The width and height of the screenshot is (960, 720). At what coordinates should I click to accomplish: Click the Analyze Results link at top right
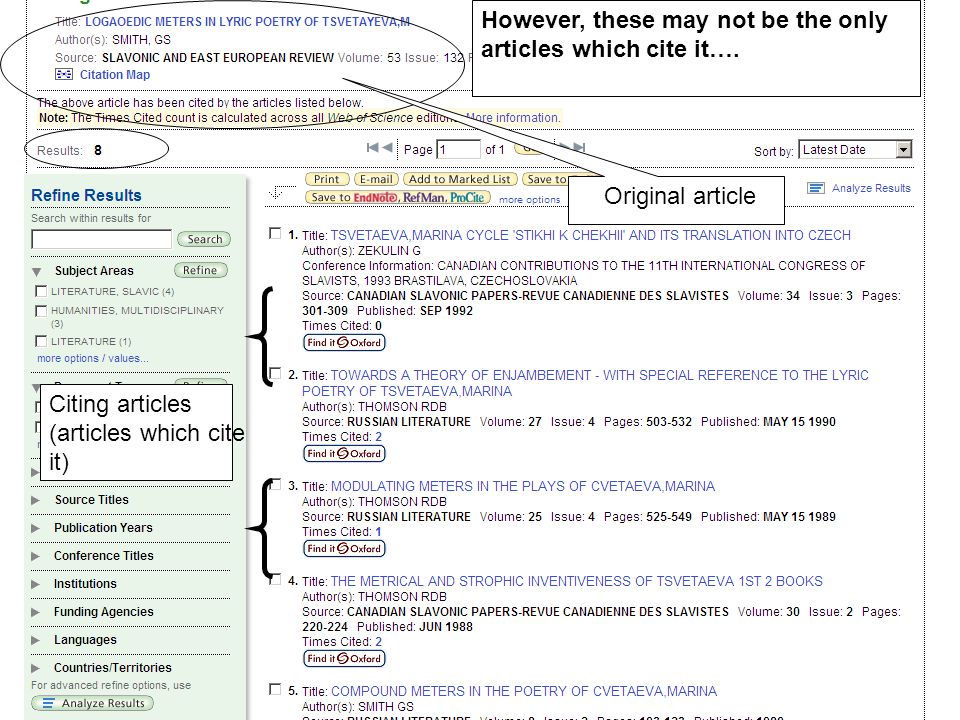871,188
